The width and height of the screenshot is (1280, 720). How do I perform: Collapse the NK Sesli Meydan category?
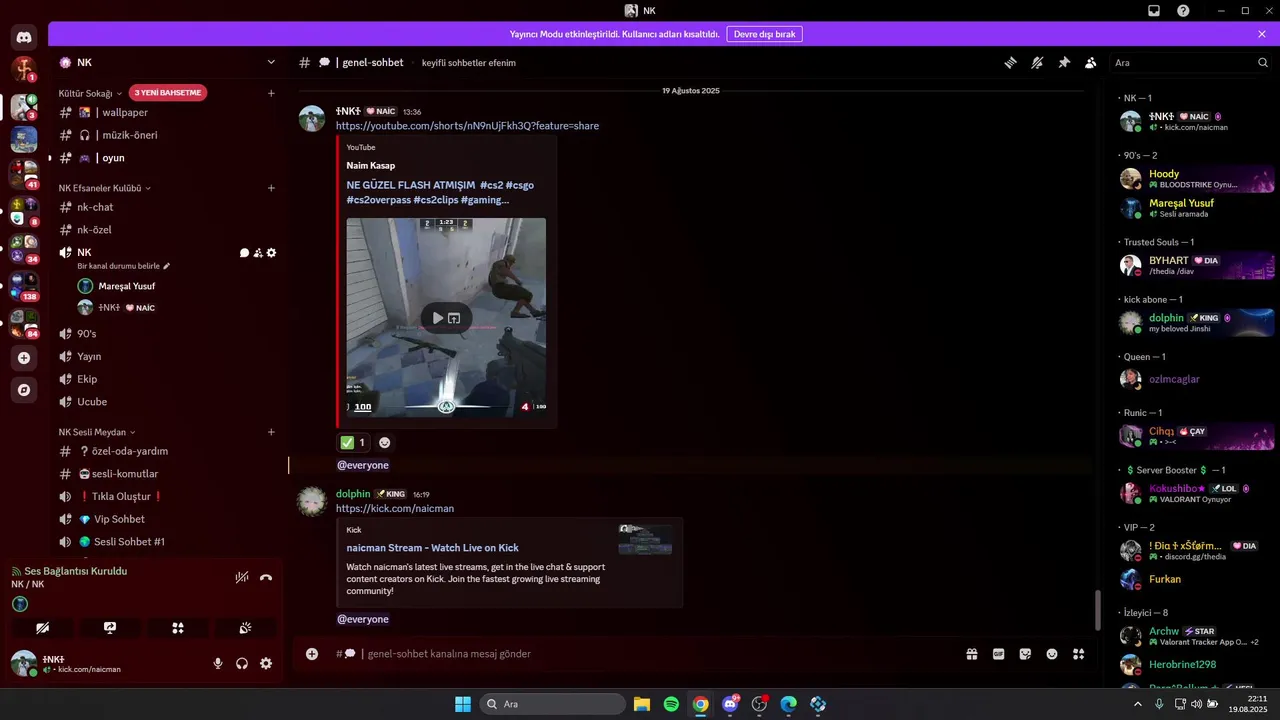[x=97, y=432]
